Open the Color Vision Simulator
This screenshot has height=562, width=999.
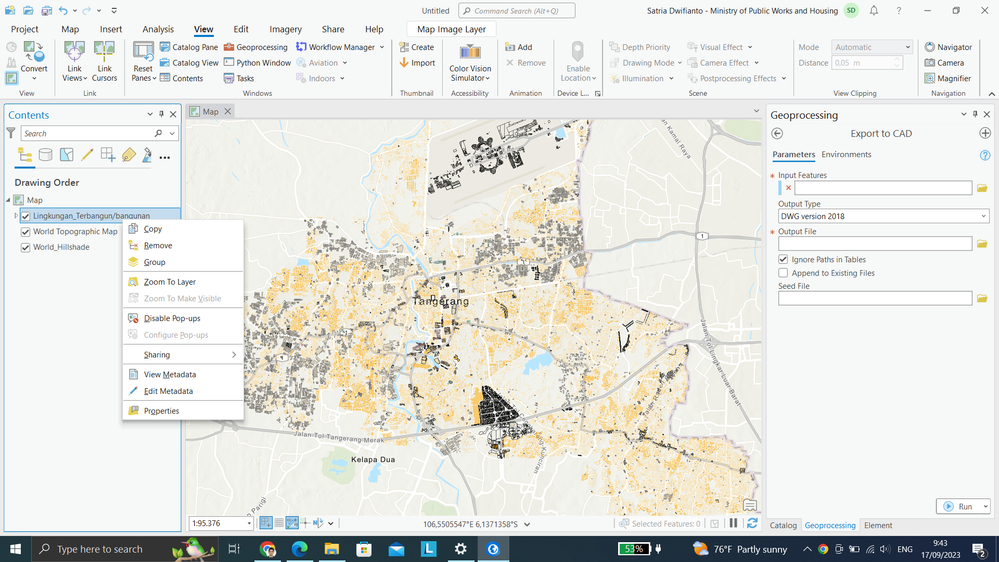(x=470, y=62)
